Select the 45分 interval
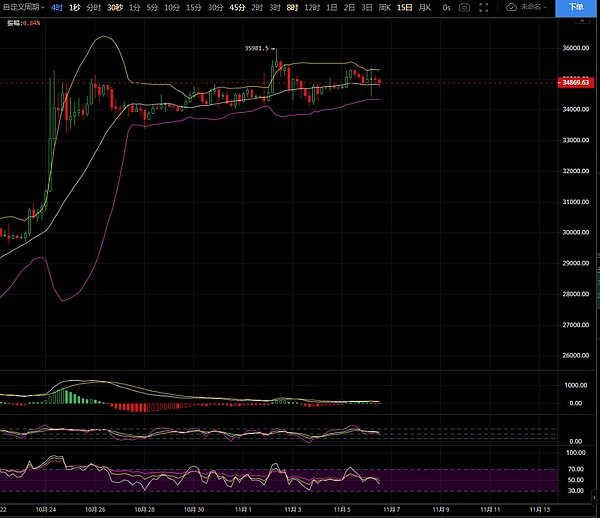Image resolution: width=600 pixels, height=518 pixels. (237, 7)
